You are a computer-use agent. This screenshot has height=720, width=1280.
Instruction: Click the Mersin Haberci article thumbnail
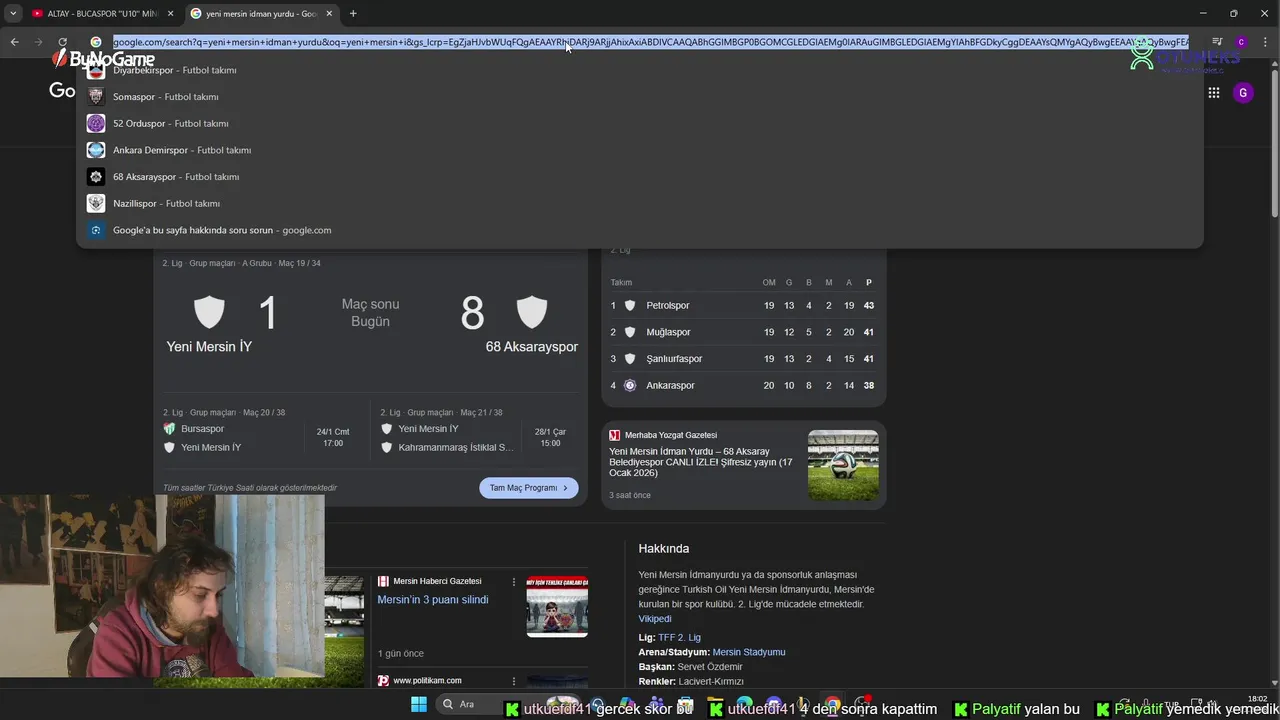(557, 606)
